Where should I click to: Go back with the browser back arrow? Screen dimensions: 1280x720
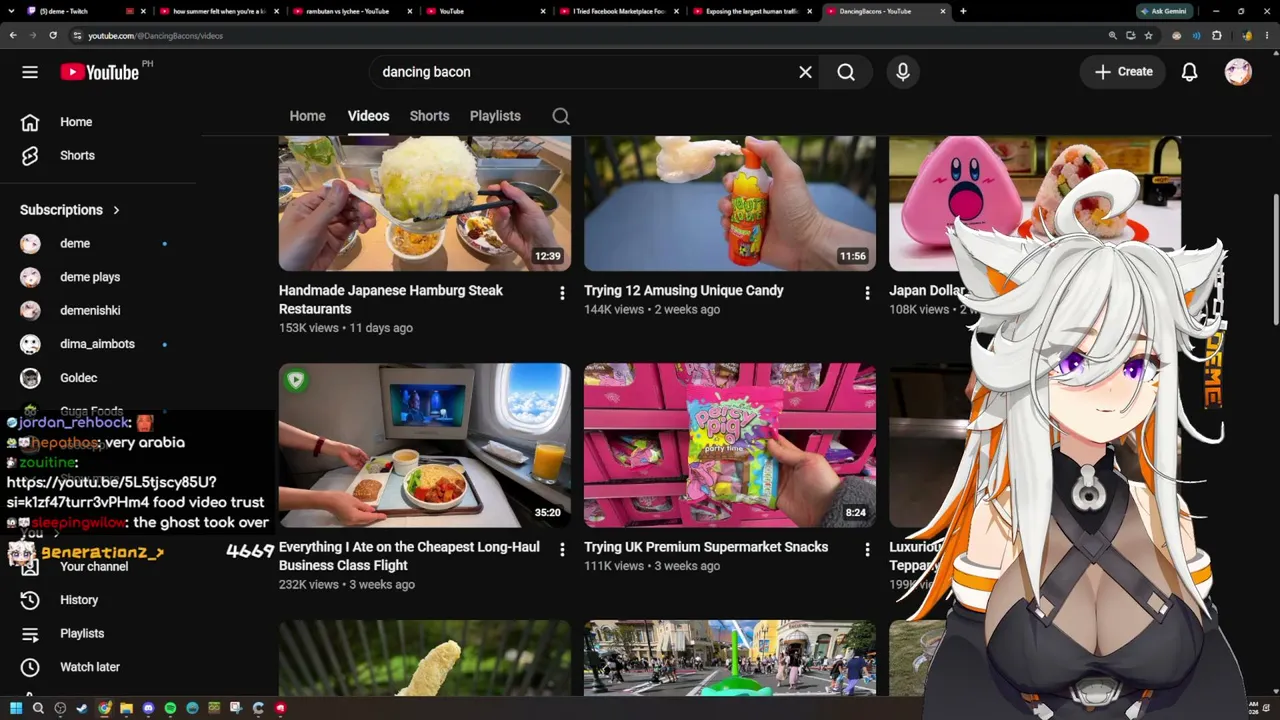(13, 35)
